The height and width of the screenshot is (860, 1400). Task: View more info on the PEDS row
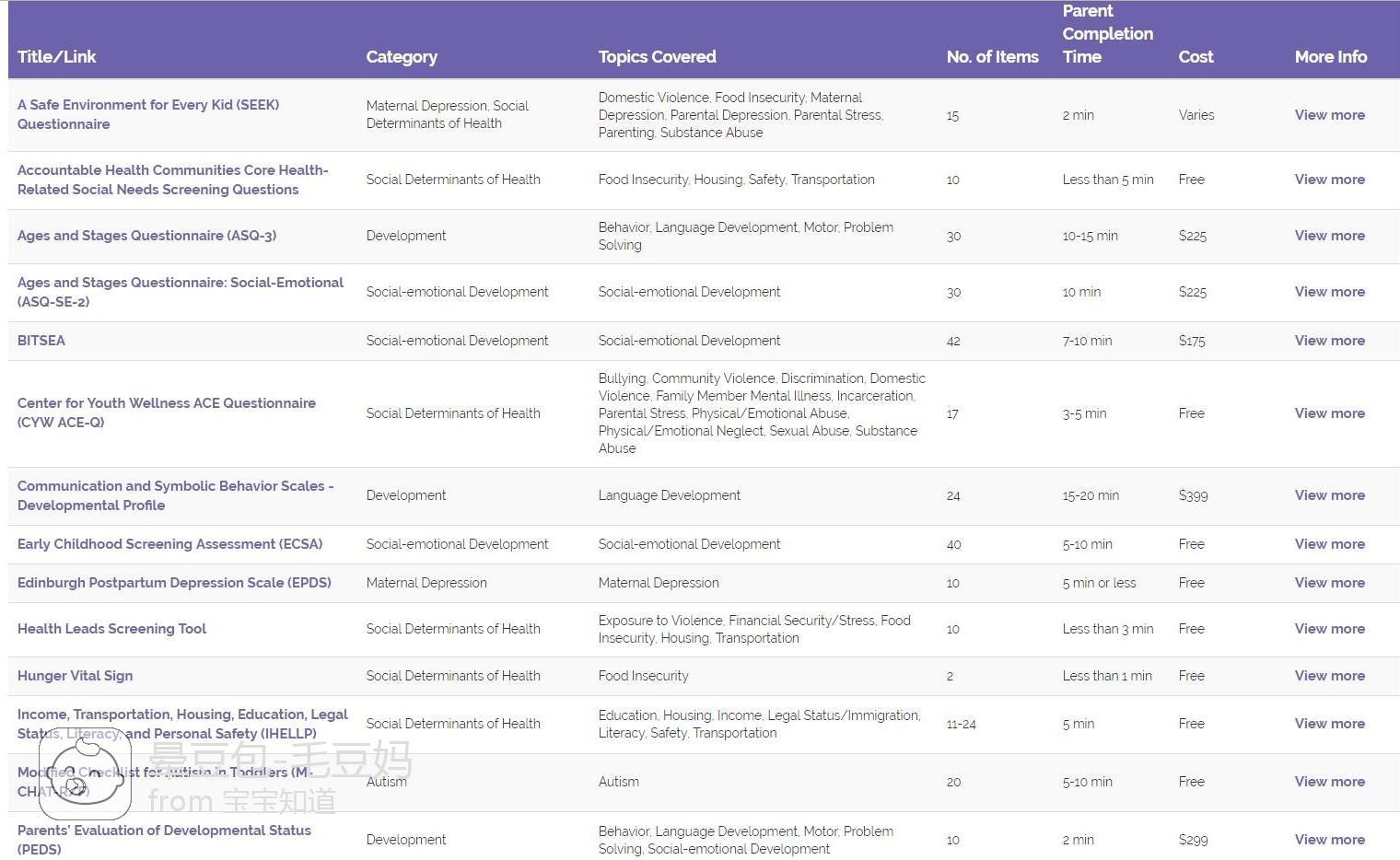(1329, 840)
